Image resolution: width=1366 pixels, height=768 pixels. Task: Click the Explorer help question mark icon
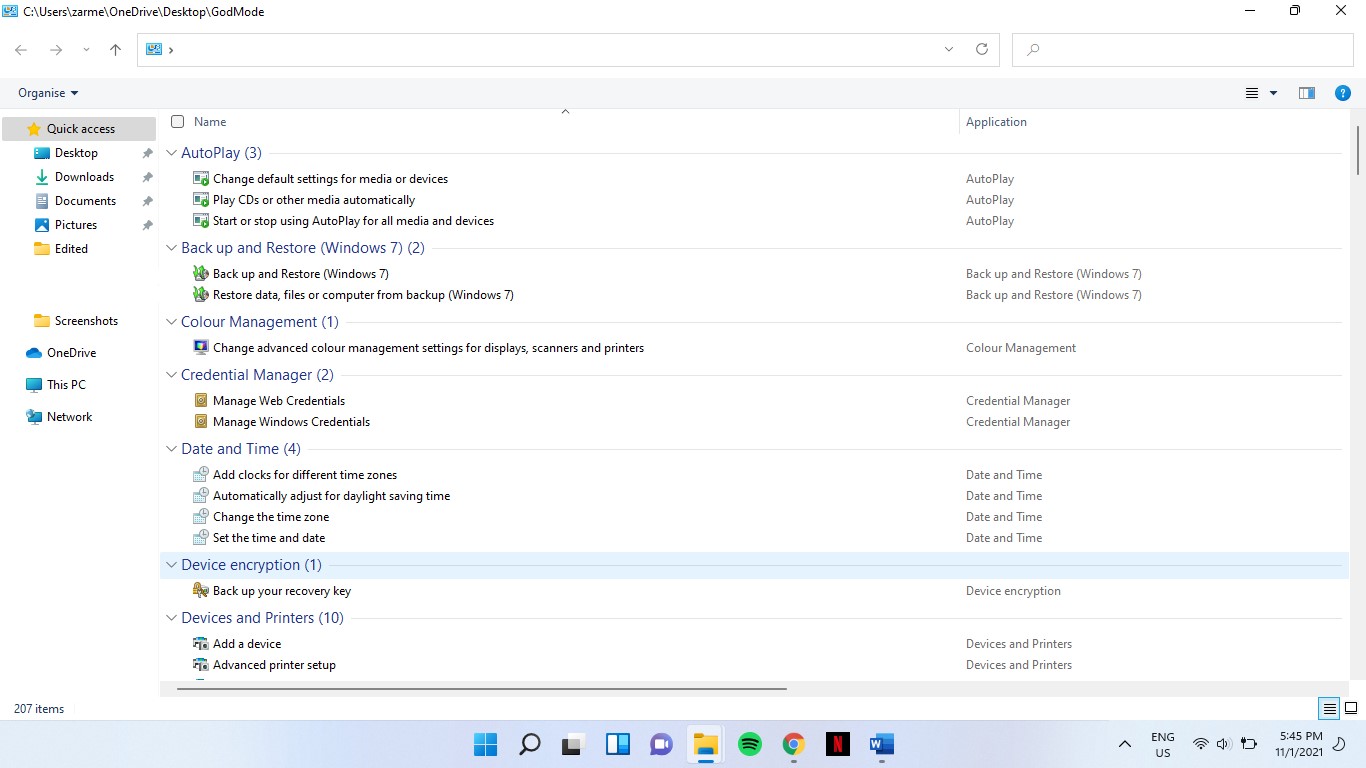1342,92
